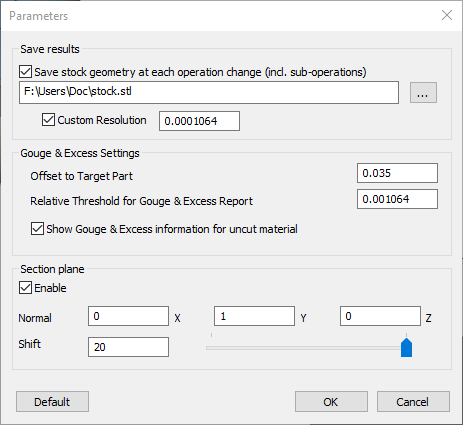Image resolution: width=463 pixels, height=425 pixels.
Task: Click the blue Shift slider handle
Action: click(x=406, y=348)
